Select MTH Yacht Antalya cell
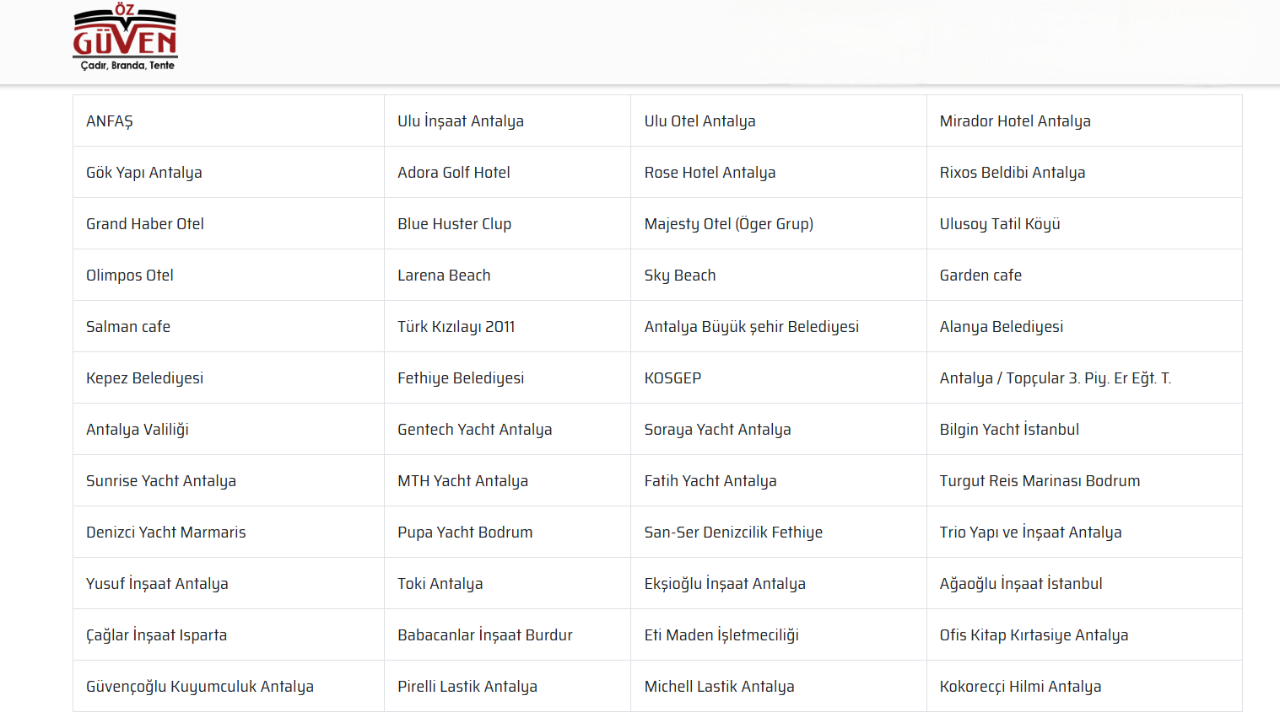The width and height of the screenshot is (1280, 712). [463, 481]
